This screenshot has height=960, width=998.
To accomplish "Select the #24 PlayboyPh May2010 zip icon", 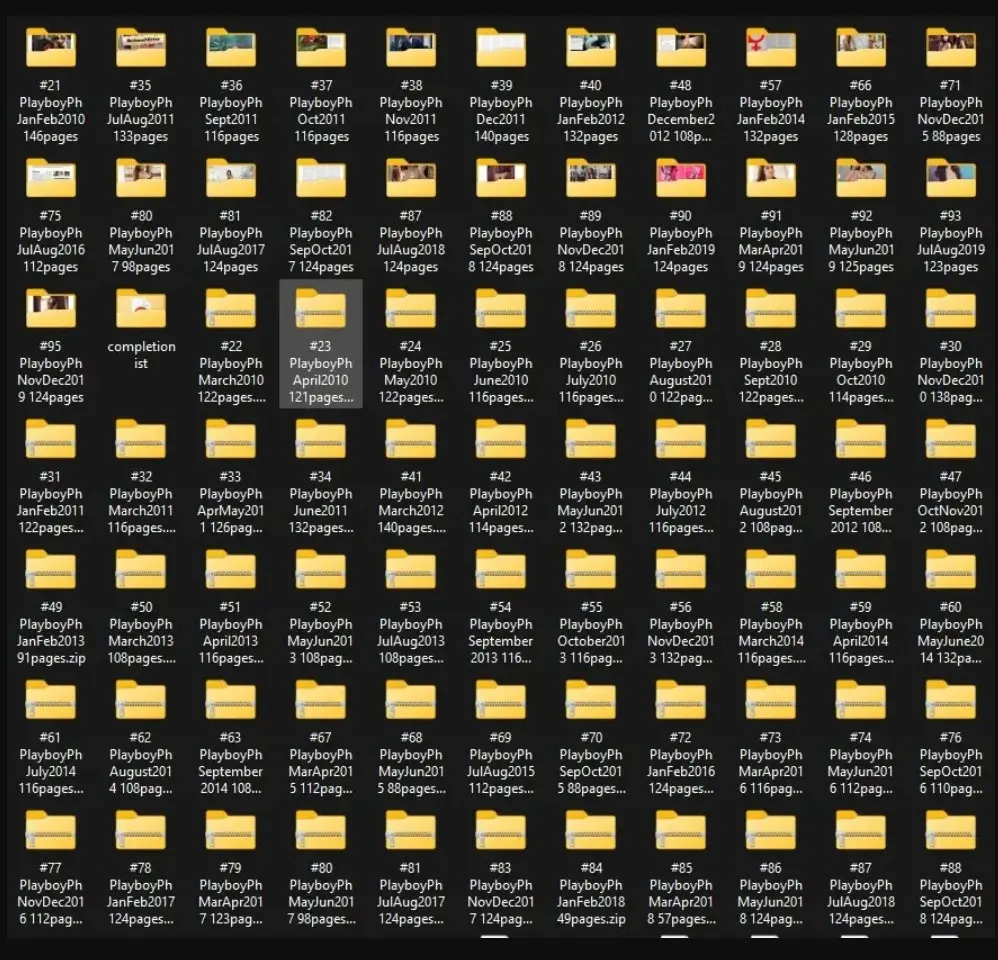I will 411,309.
